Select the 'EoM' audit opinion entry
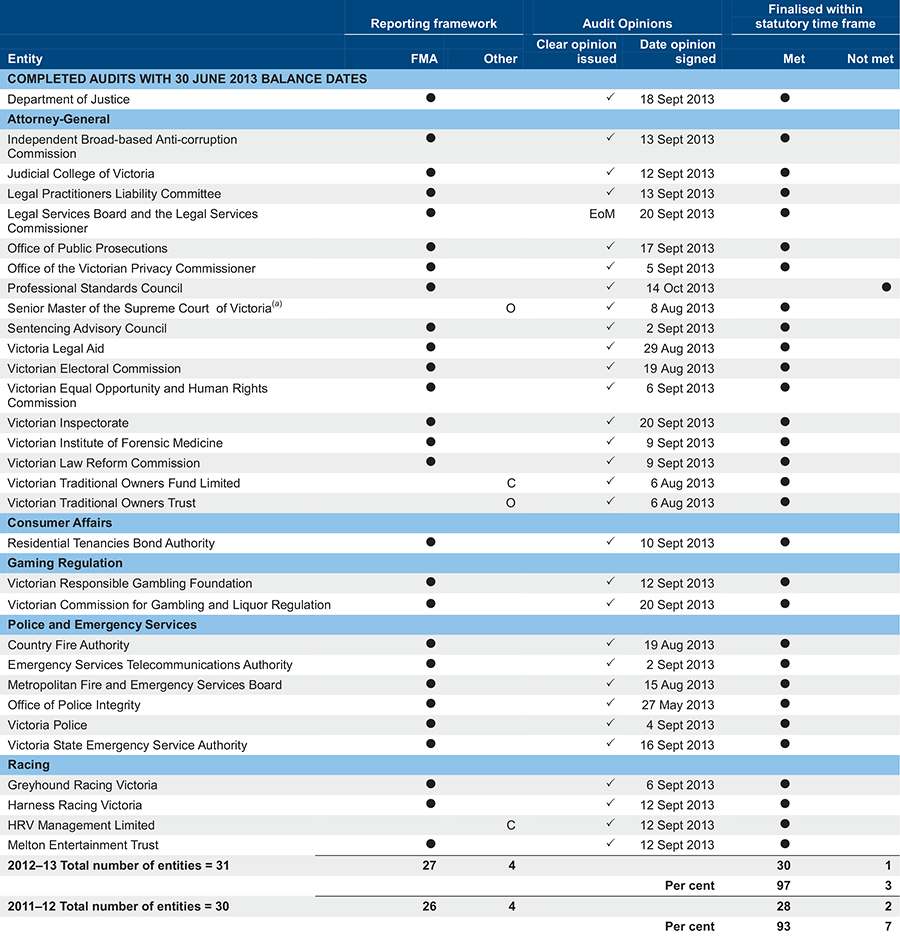This screenshot has height=939, width=900. (602, 214)
